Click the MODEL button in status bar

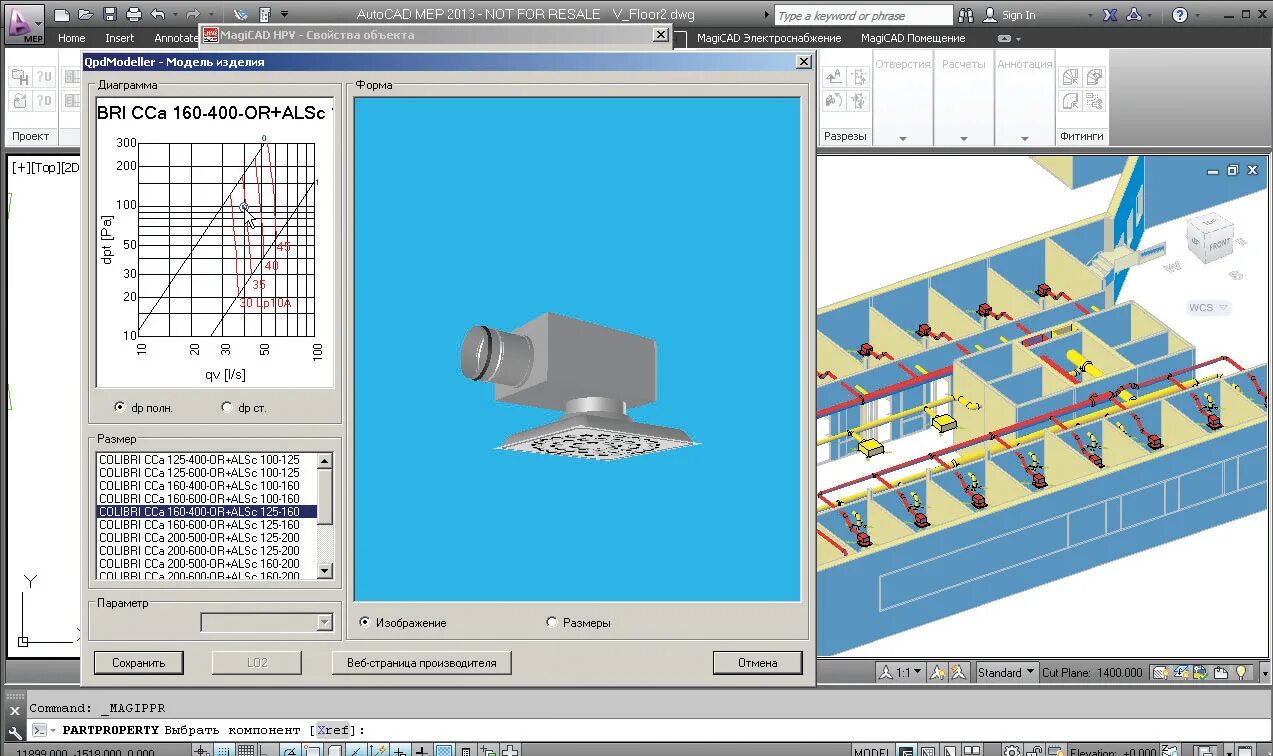[873, 750]
